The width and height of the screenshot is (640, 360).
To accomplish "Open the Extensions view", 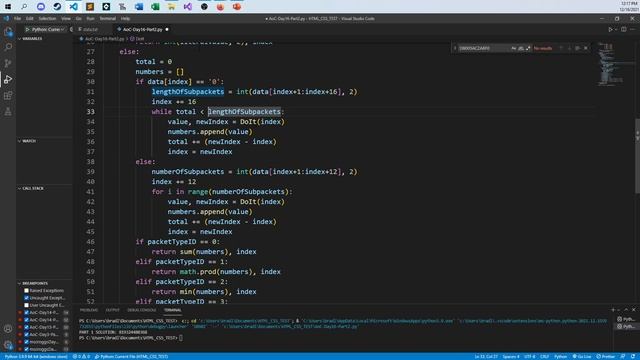I will pos(8,96).
